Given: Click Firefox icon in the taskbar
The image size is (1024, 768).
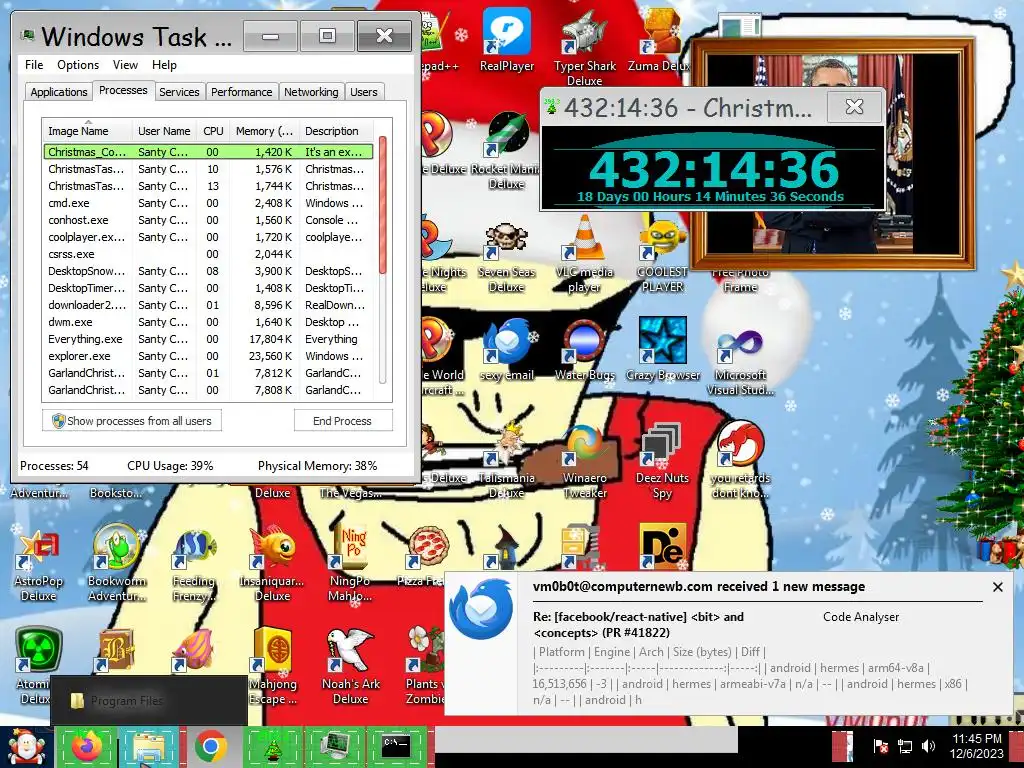Looking at the screenshot, I should pyautogui.click(x=86, y=746).
